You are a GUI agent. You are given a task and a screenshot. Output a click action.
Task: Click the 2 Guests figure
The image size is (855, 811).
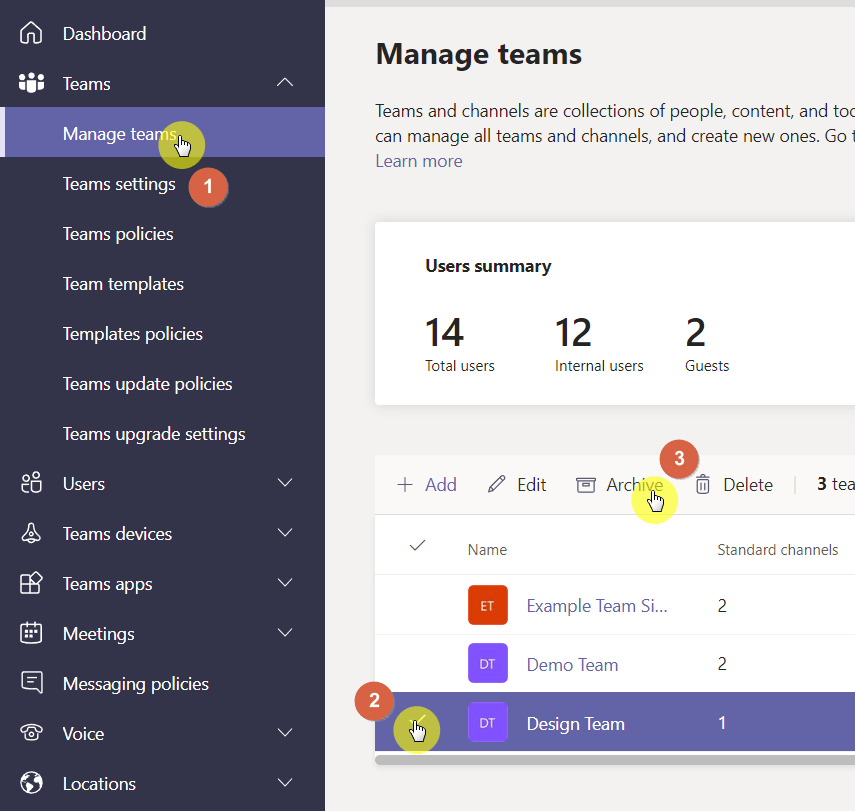pos(695,332)
